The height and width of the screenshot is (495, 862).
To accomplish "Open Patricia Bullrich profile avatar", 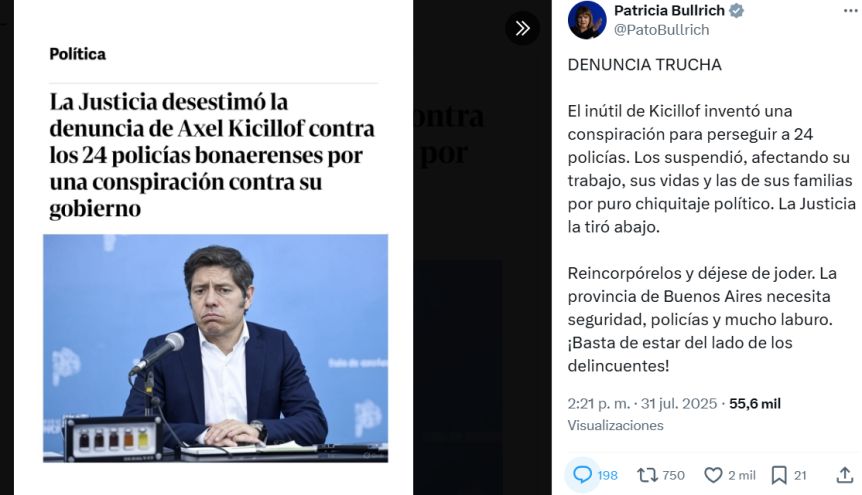I will pyautogui.click(x=587, y=20).
